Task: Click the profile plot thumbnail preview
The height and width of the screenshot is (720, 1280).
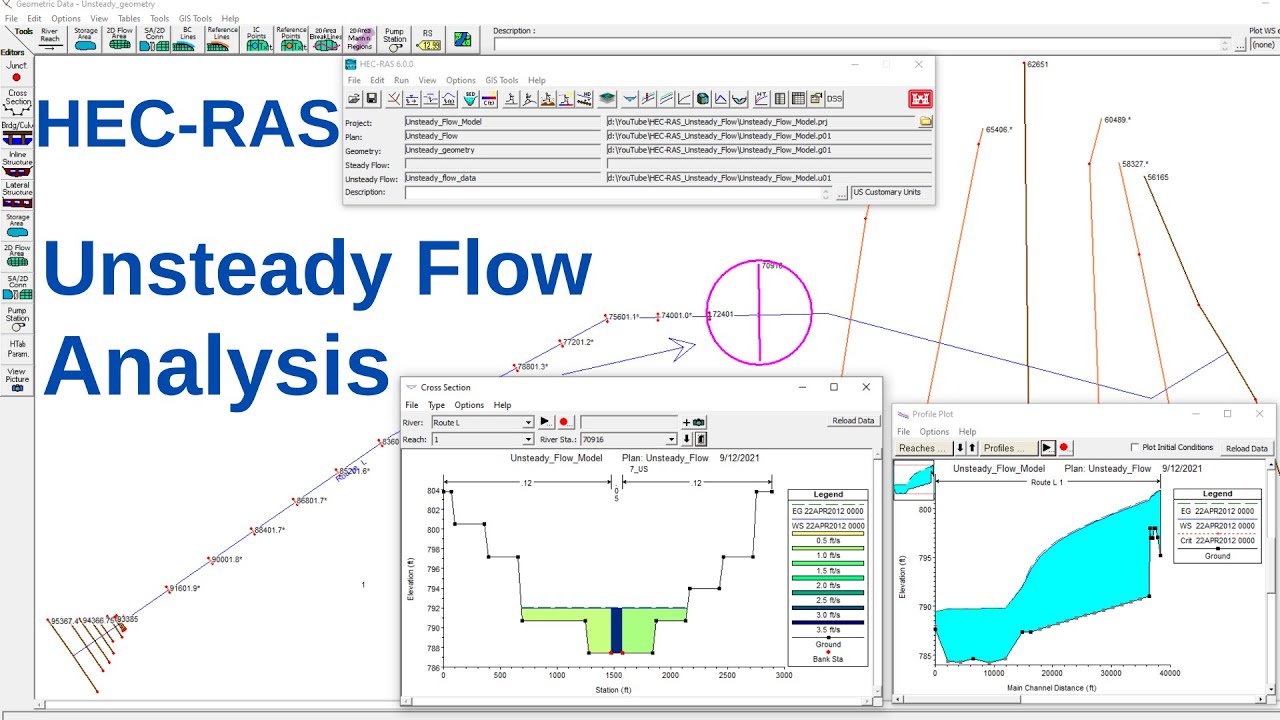Action: point(913,479)
